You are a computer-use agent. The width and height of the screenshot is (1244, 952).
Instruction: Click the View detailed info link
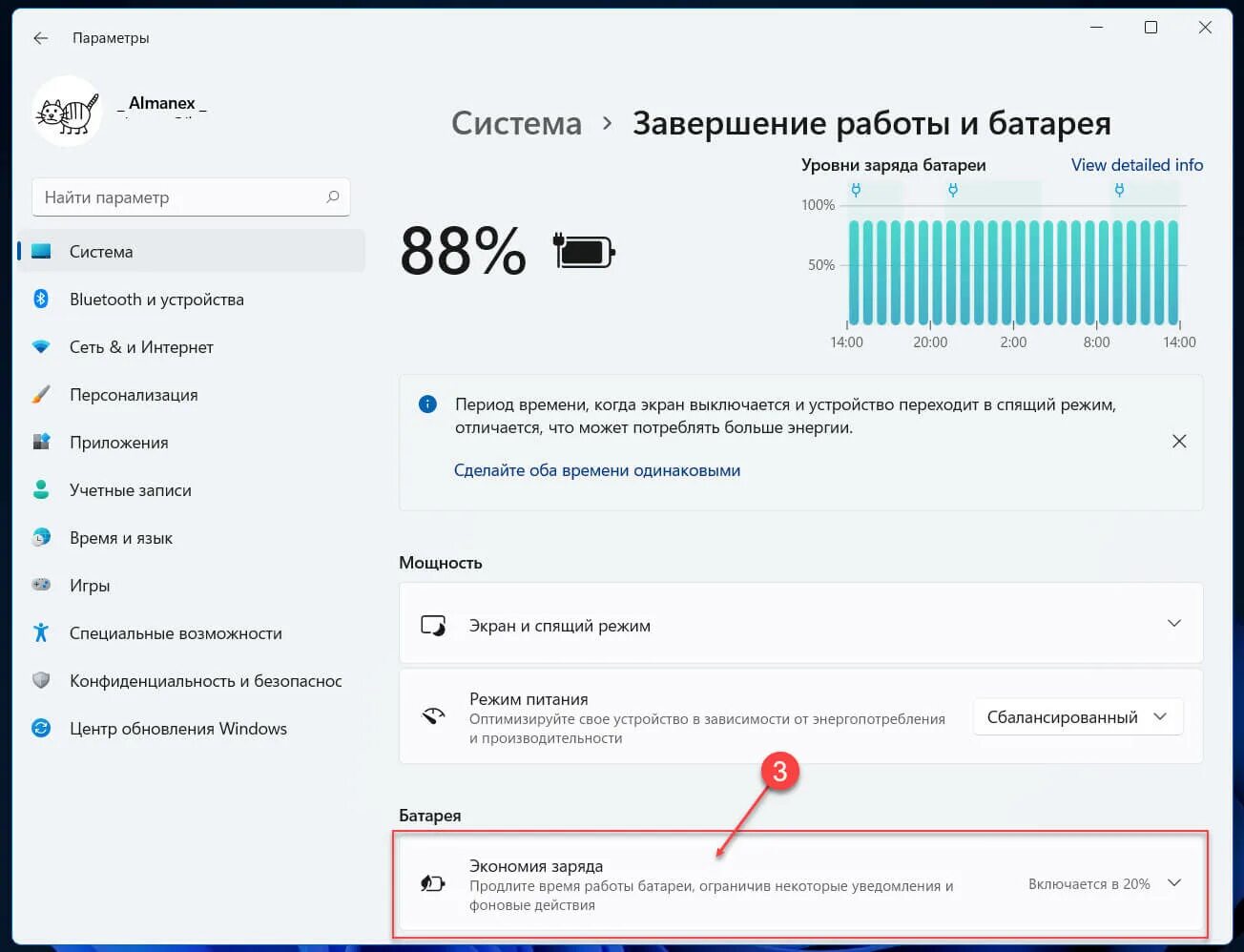click(1137, 165)
